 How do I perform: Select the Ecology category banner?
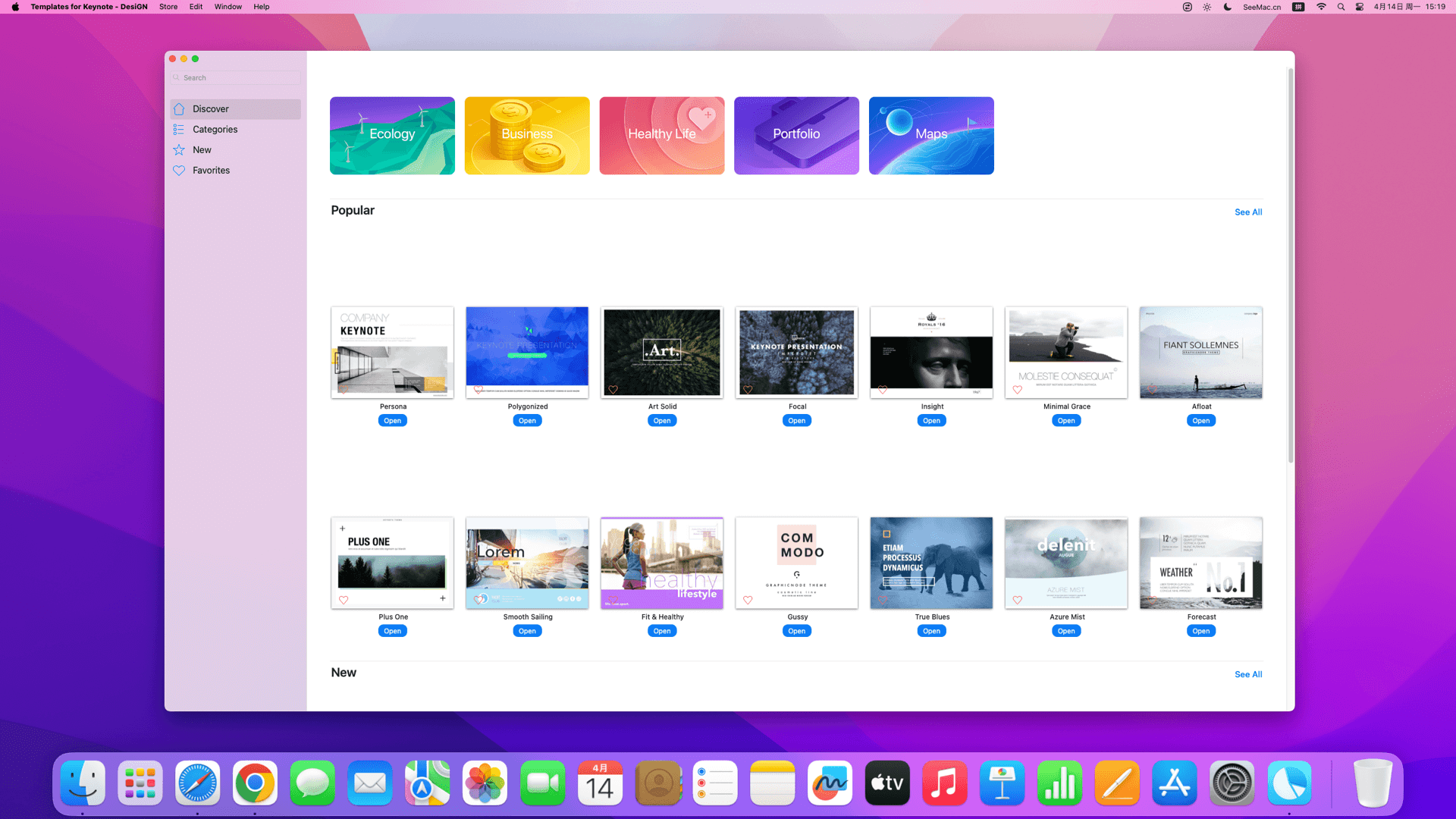(x=392, y=136)
